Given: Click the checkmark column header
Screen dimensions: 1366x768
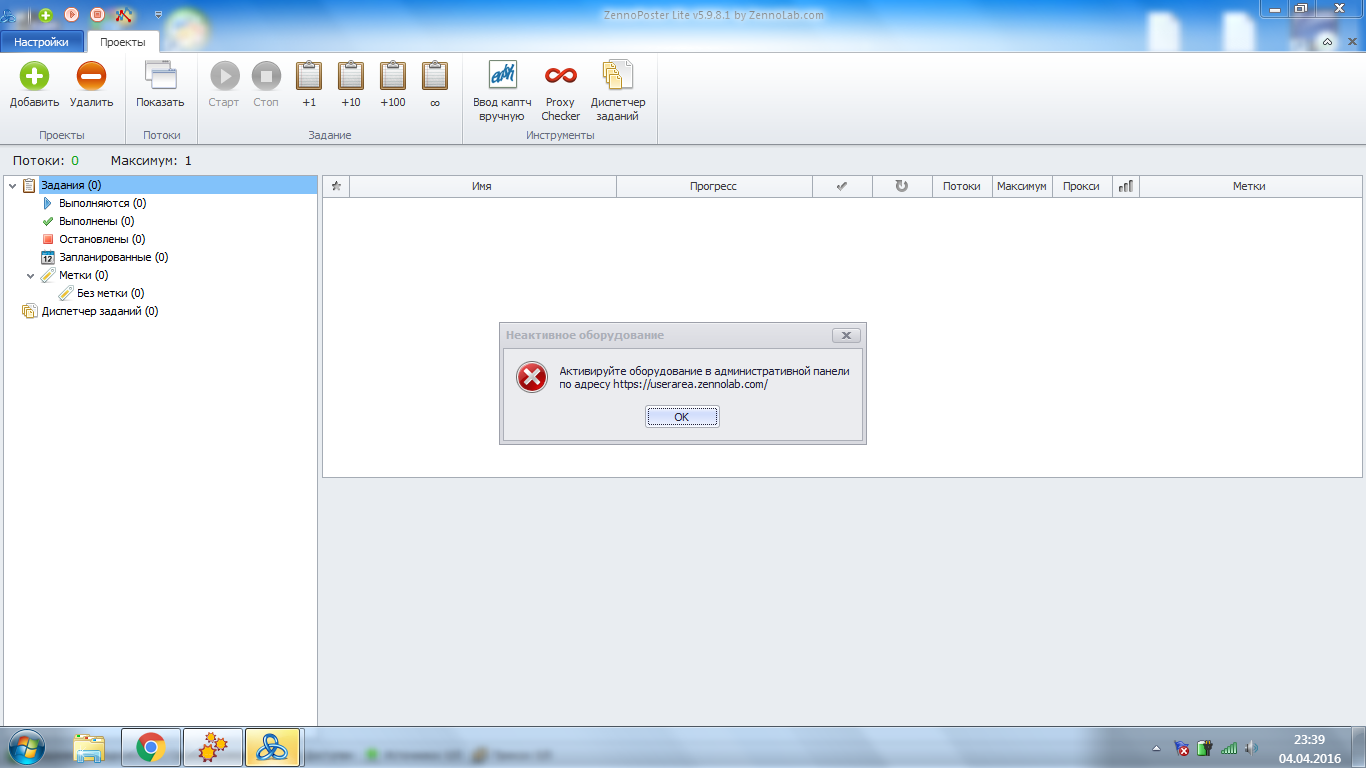Looking at the screenshot, I should (x=842, y=186).
